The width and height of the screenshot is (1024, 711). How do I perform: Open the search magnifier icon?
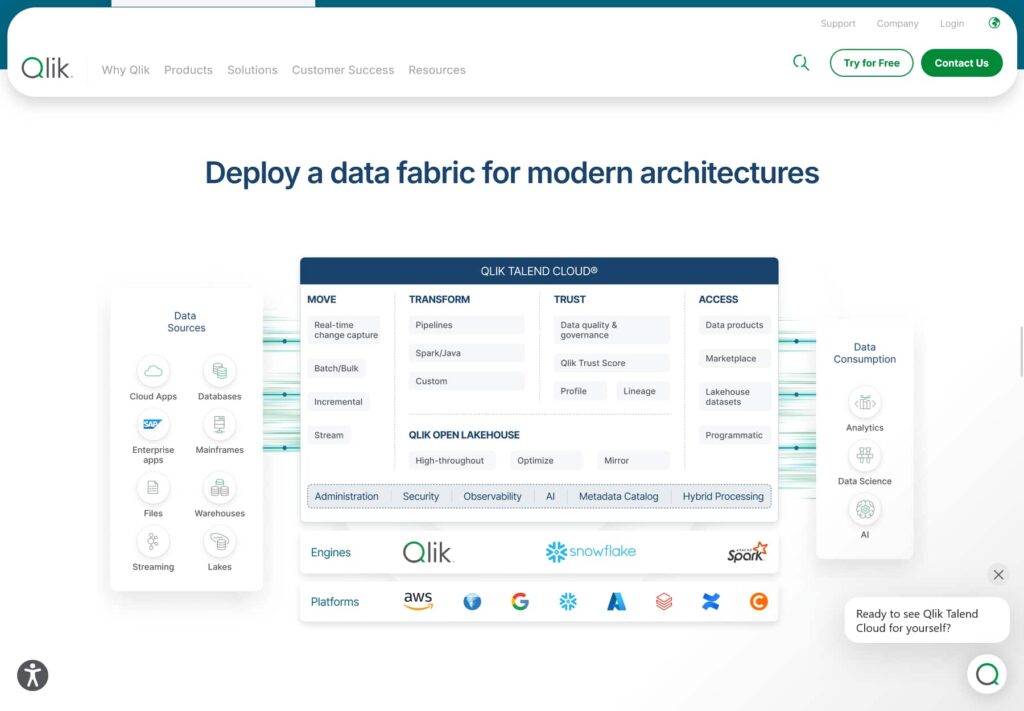[x=801, y=63]
